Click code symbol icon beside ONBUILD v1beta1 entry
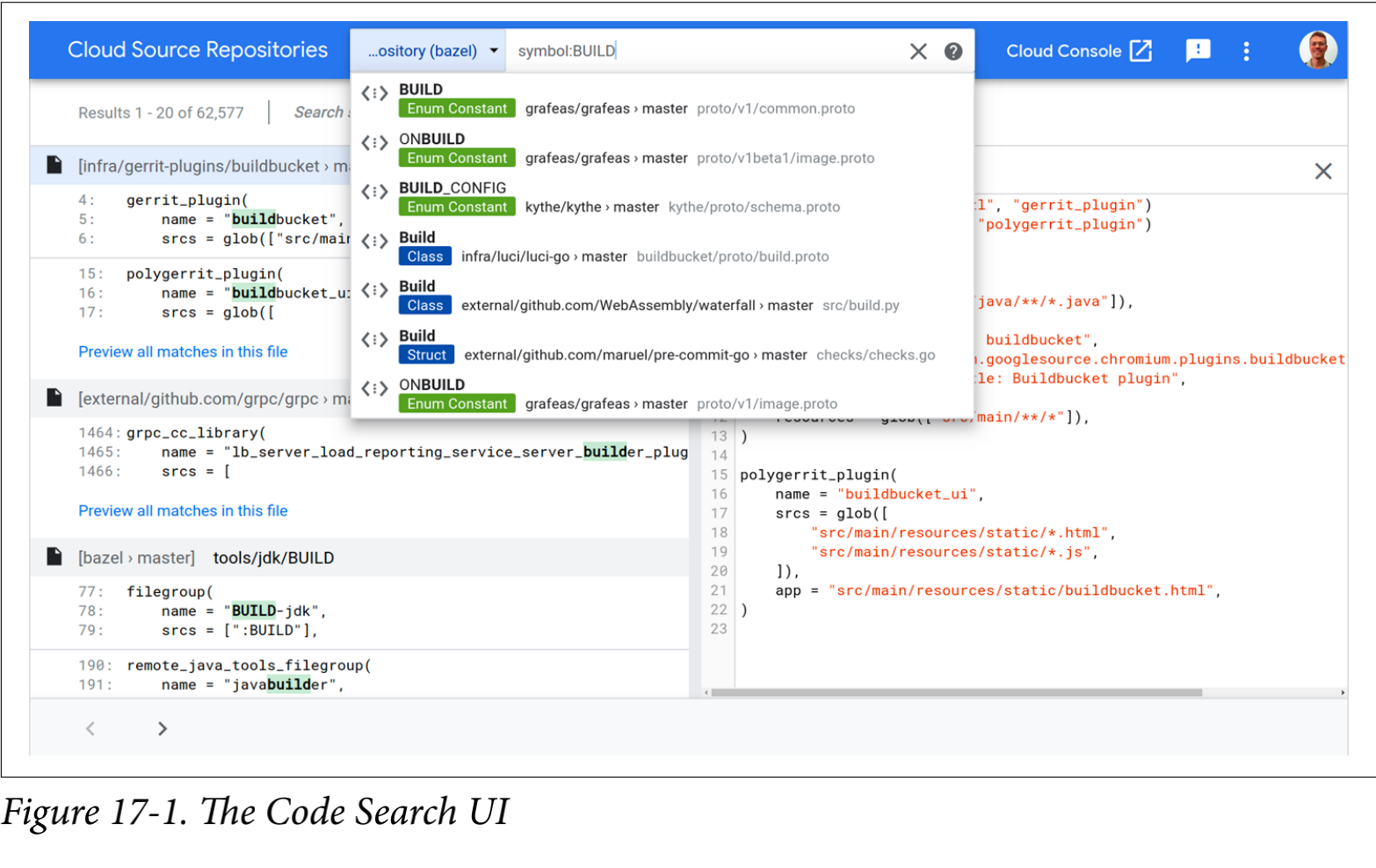This screenshot has width=1376, height=868. click(374, 142)
